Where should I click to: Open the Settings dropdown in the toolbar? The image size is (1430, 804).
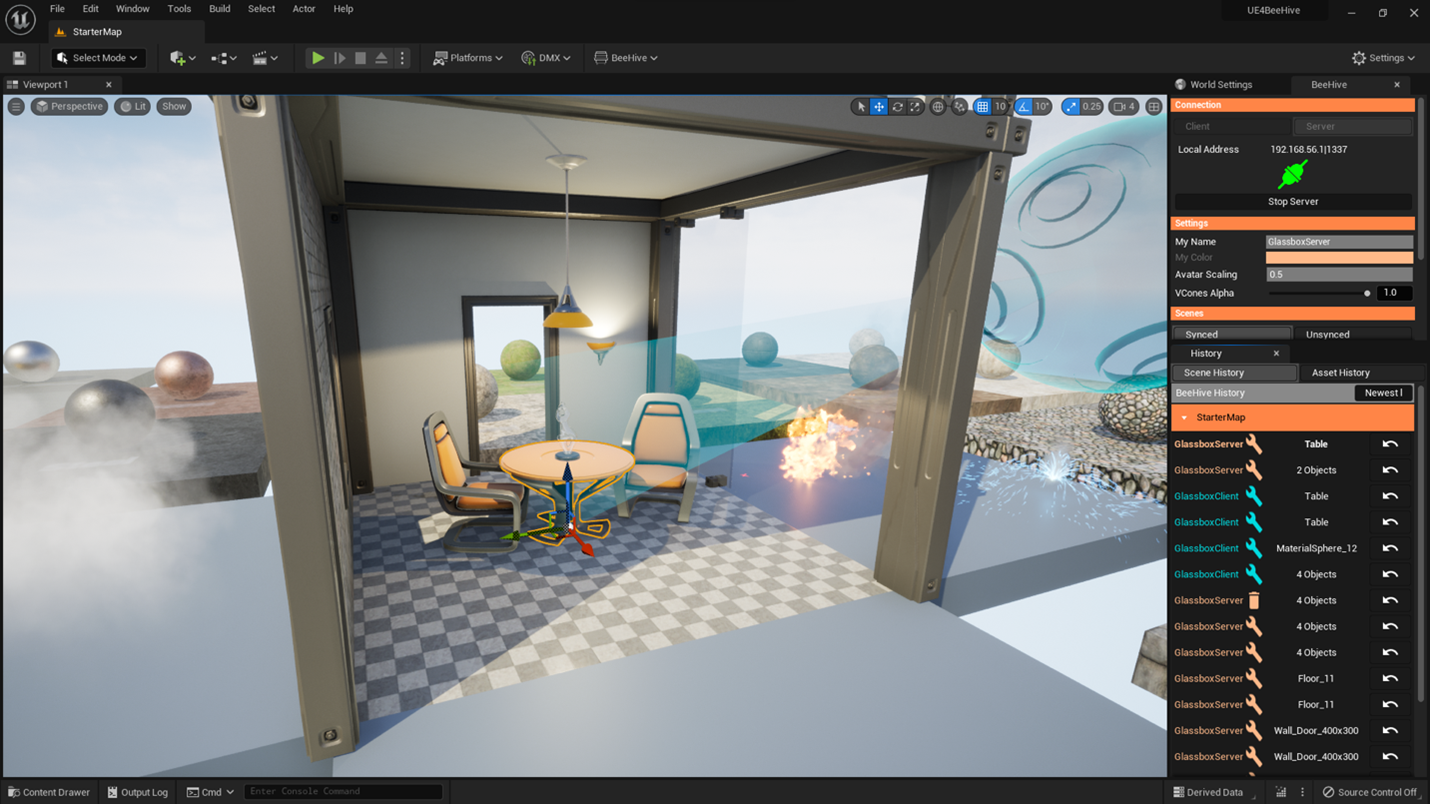point(1383,58)
